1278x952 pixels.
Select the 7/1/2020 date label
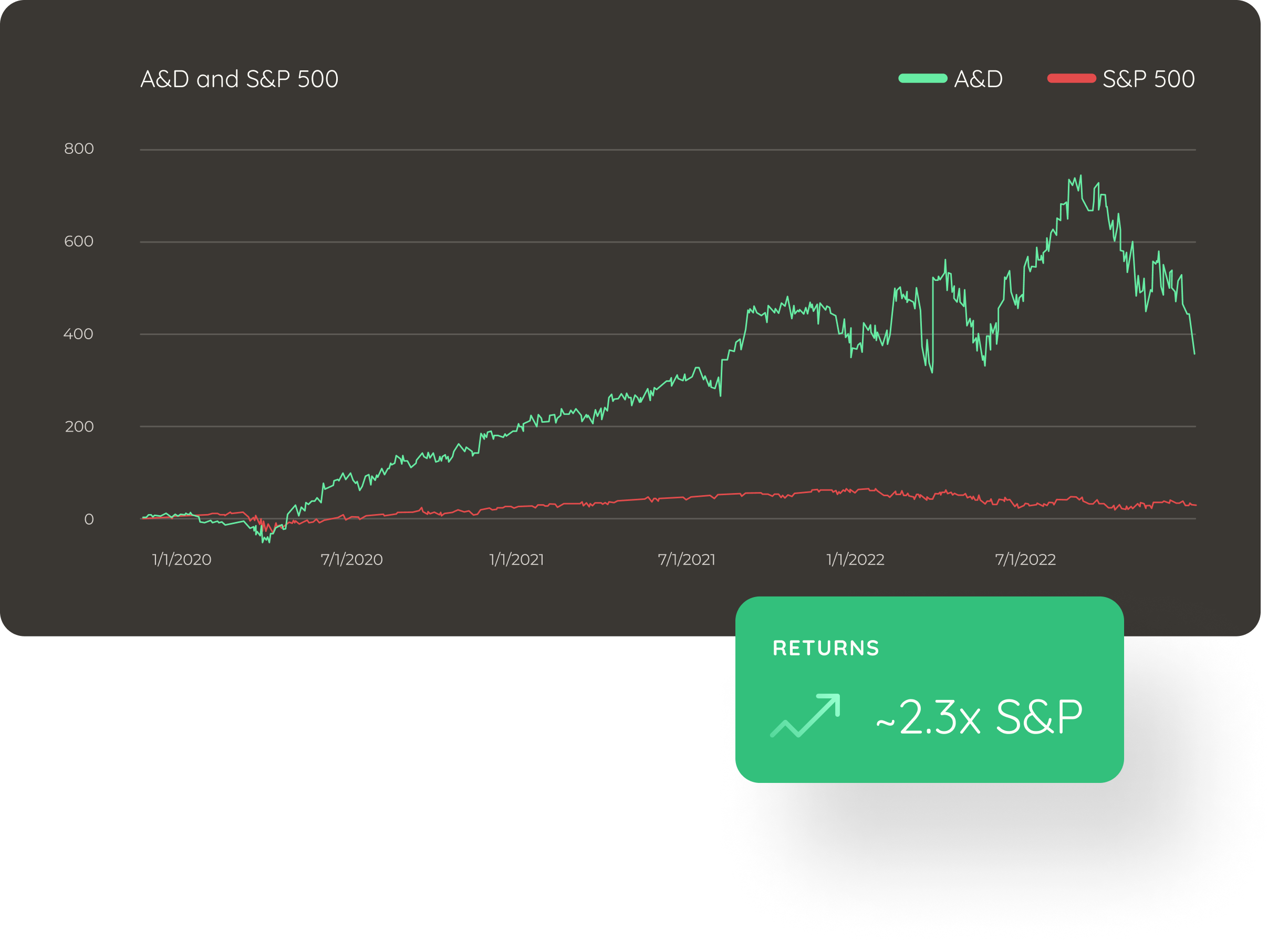coord(351,560)
